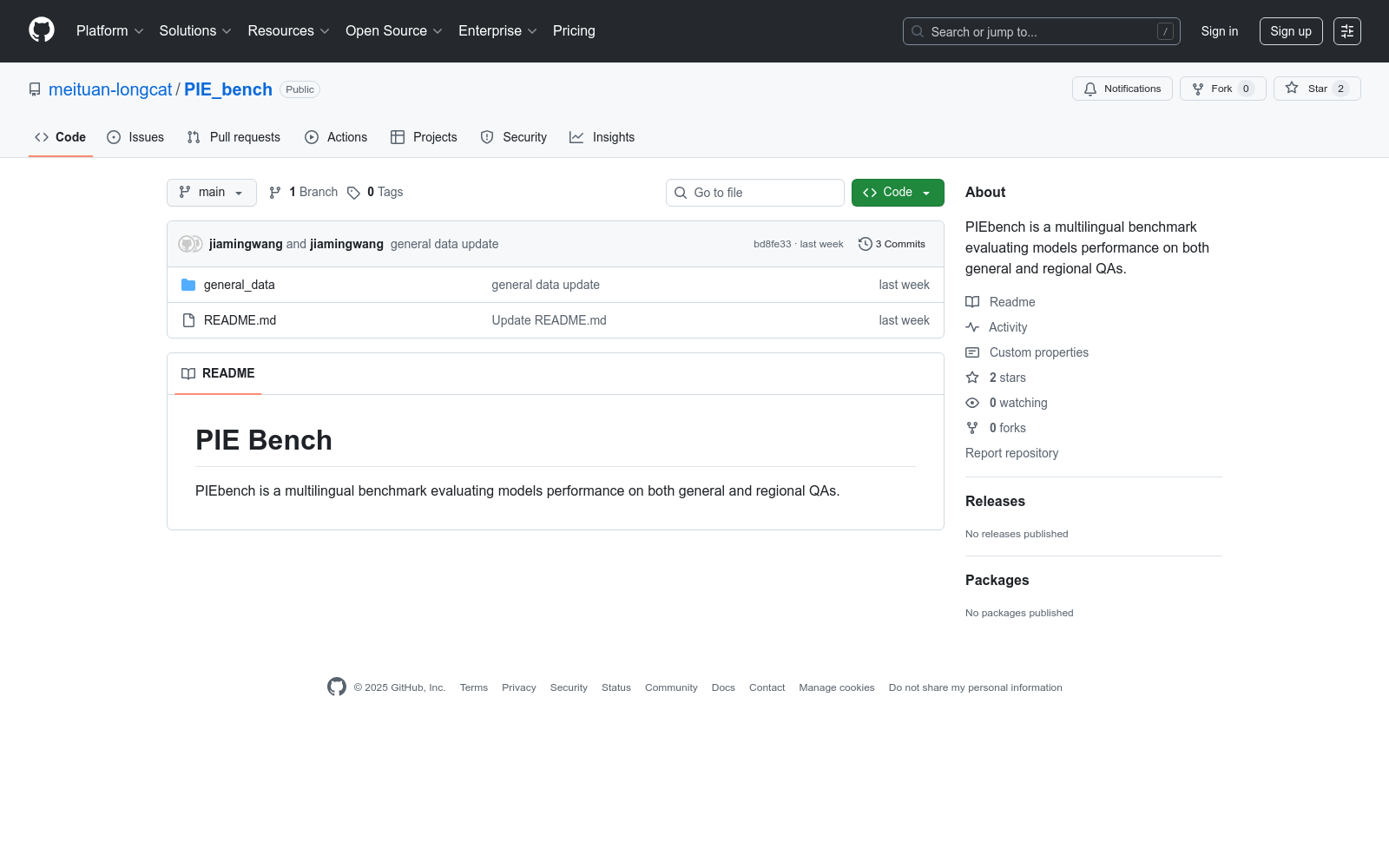This screenshot has height=868, width=1389.
Task: Click Manage cookies in the footer
Action: 837,687
